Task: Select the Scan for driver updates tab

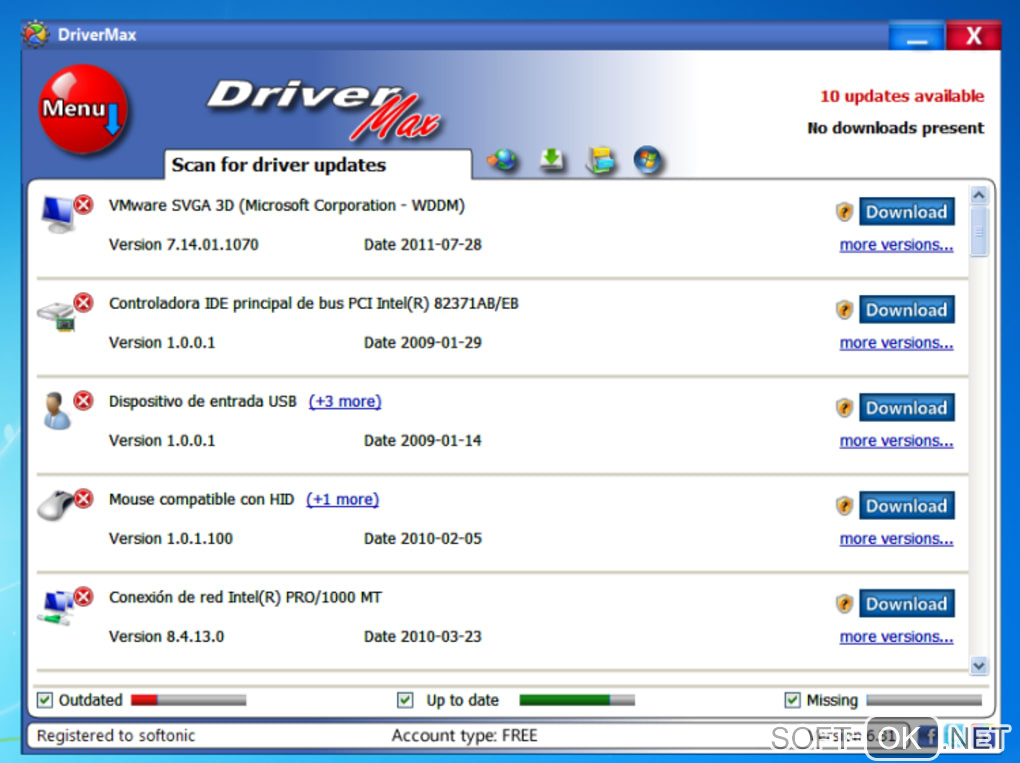Action: click(317, 165)
